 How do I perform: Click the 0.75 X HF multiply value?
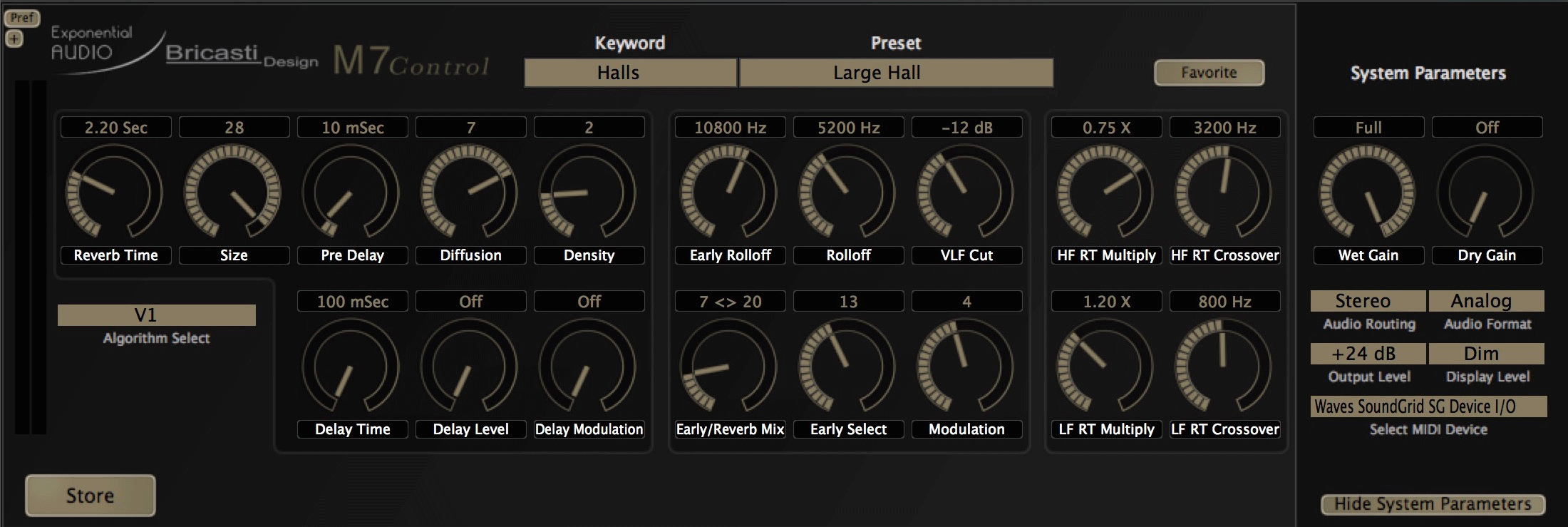[1107, 128]
